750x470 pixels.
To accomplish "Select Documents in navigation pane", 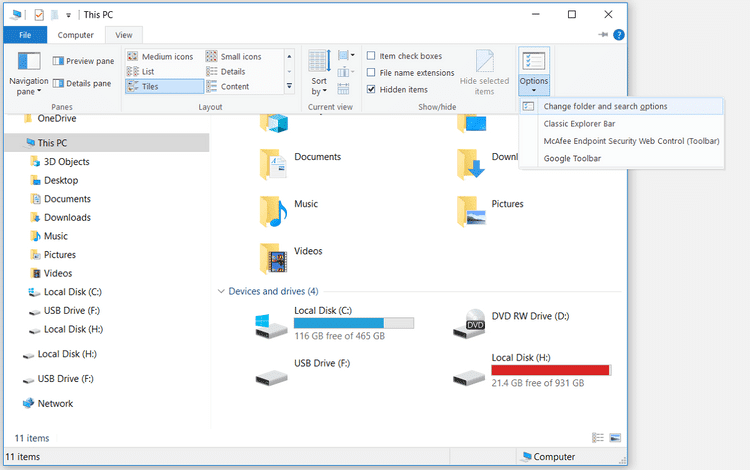I will pyautogui.click(x=67, y=199).
